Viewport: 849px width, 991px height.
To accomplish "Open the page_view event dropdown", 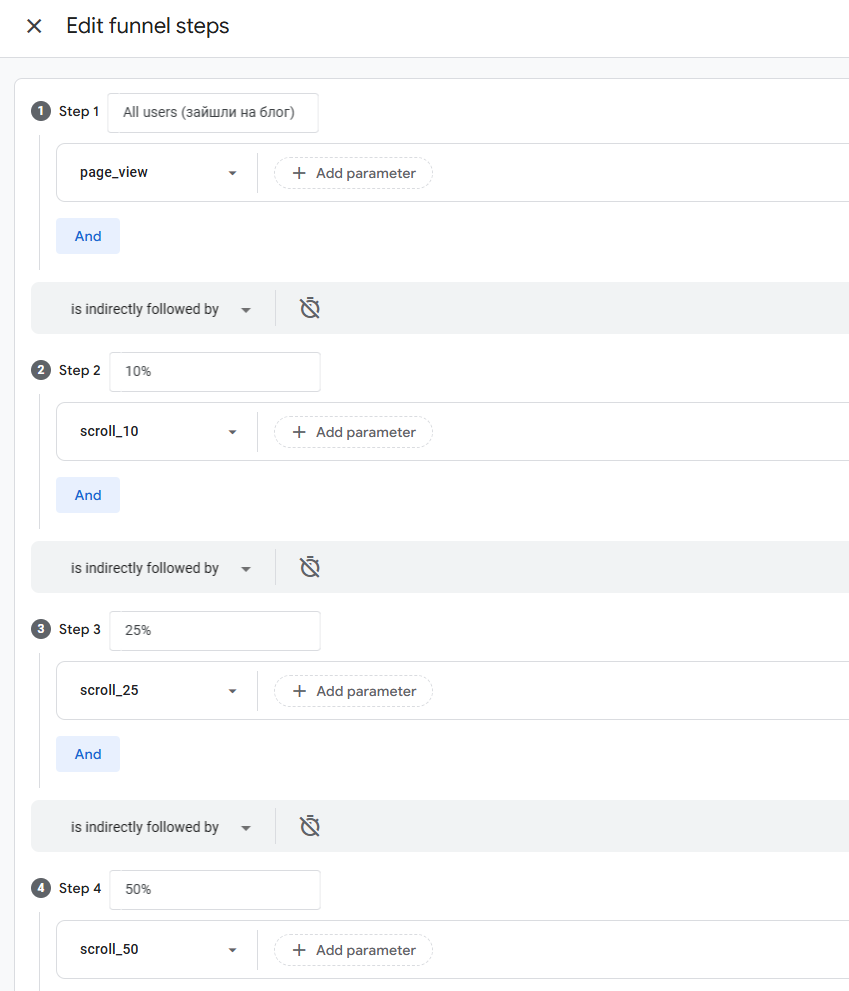I will coord(158,173).
